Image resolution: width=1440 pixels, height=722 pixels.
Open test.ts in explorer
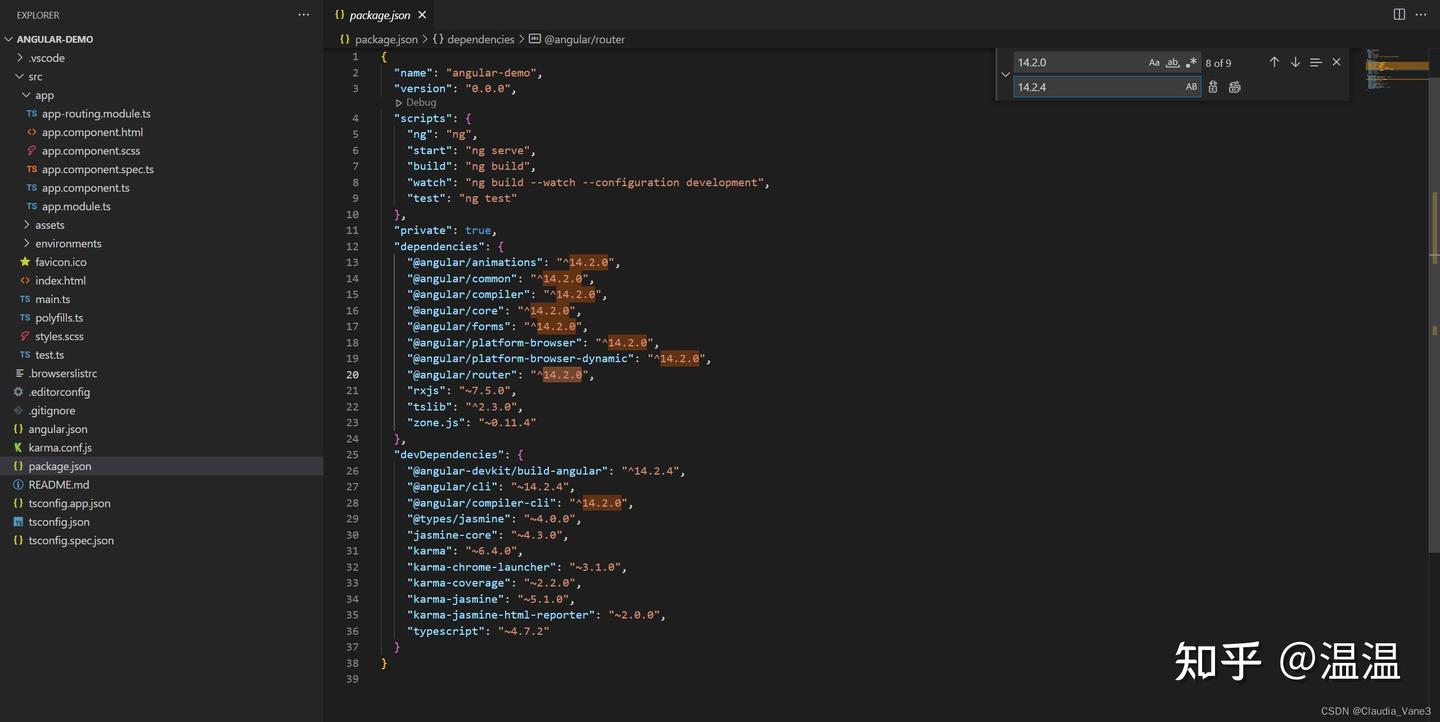[x=161, y=355]
